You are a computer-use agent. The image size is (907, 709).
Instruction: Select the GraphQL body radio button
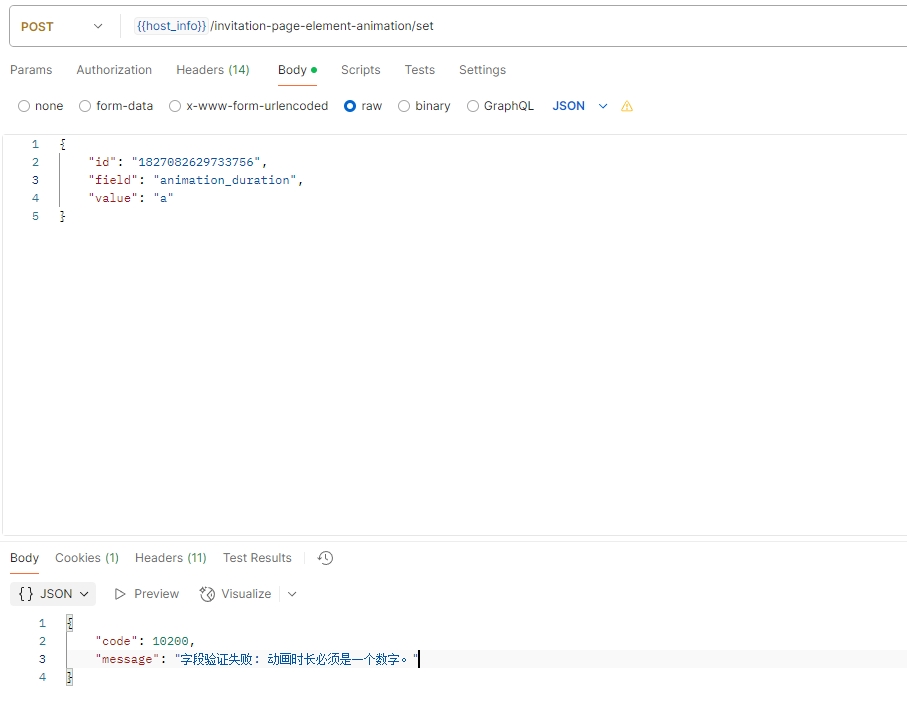tap(473, 106)
